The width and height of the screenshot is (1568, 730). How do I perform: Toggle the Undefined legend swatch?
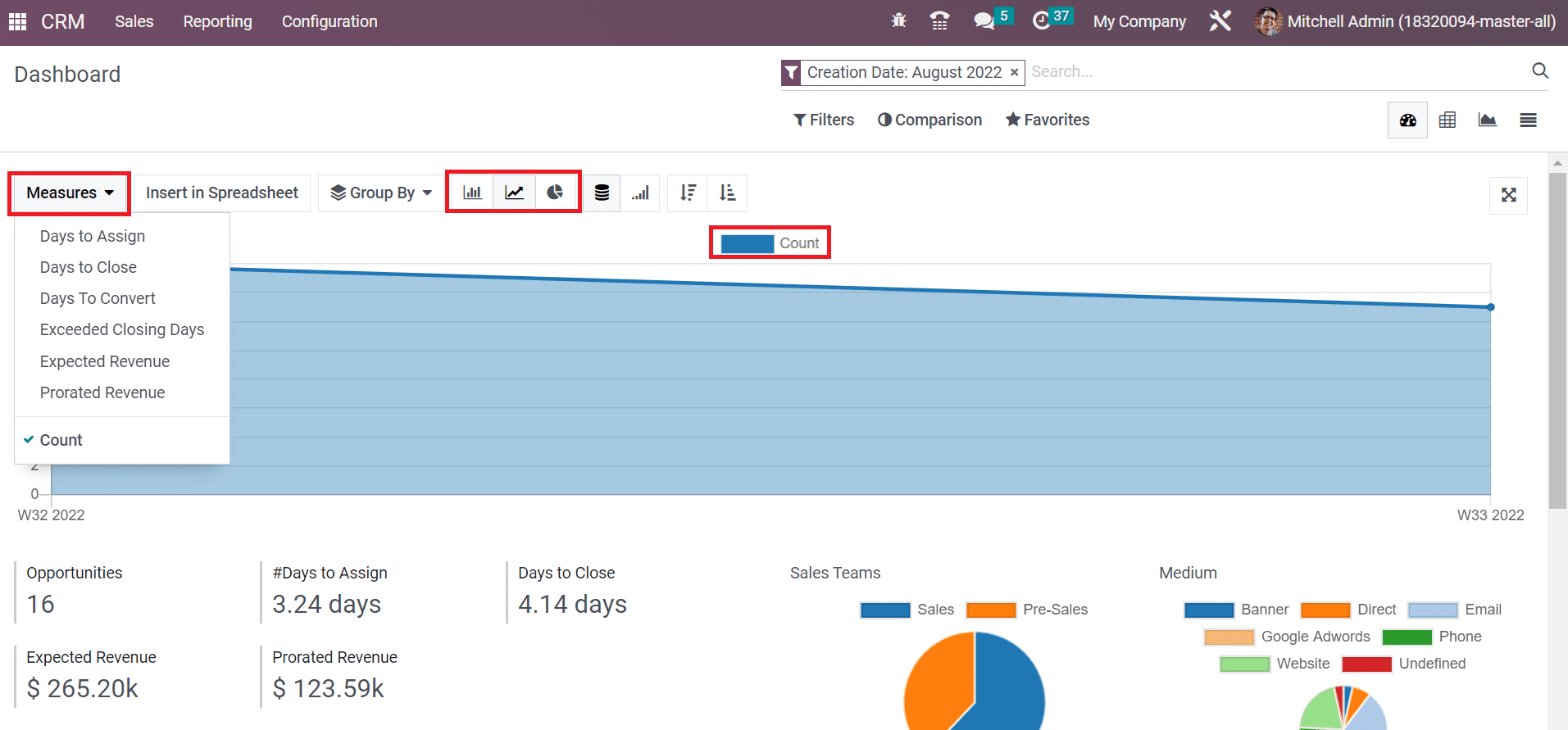click(1366, 664)
